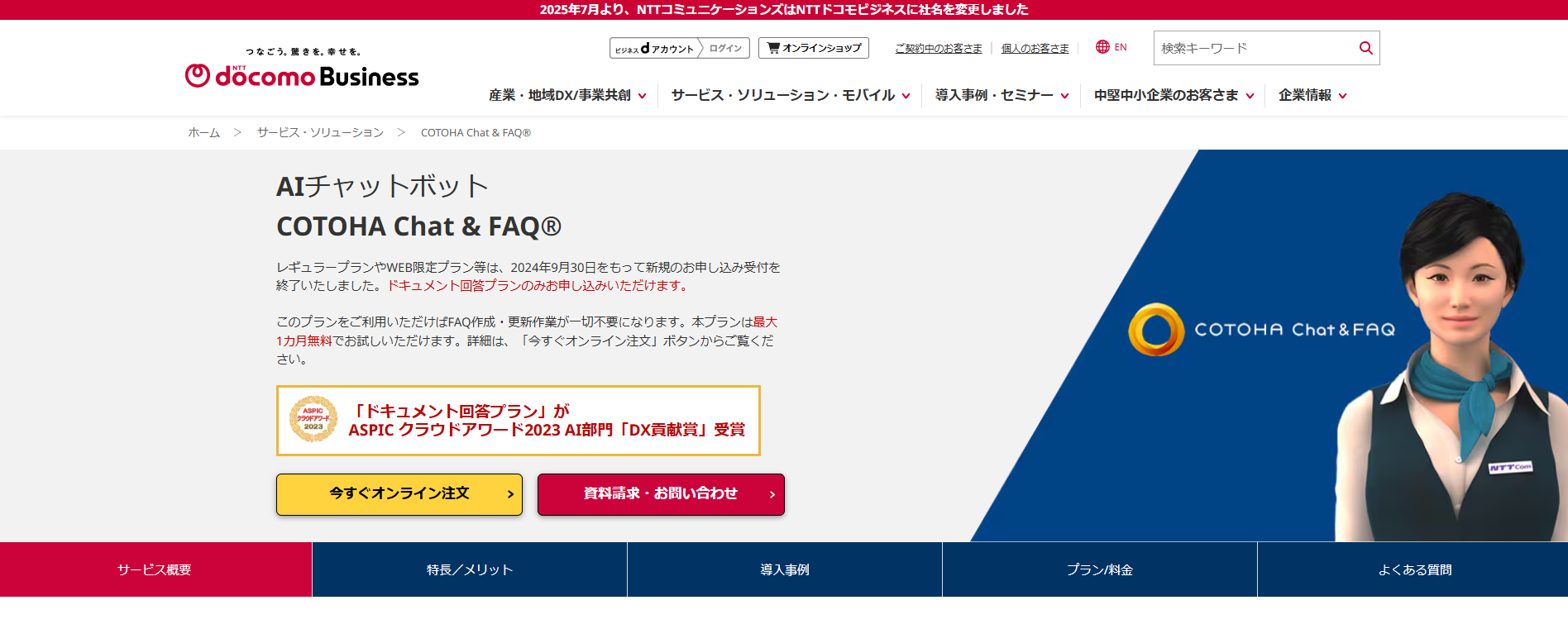Open オンラインショップ link
1568x643 pixels.
click(814, 48)
